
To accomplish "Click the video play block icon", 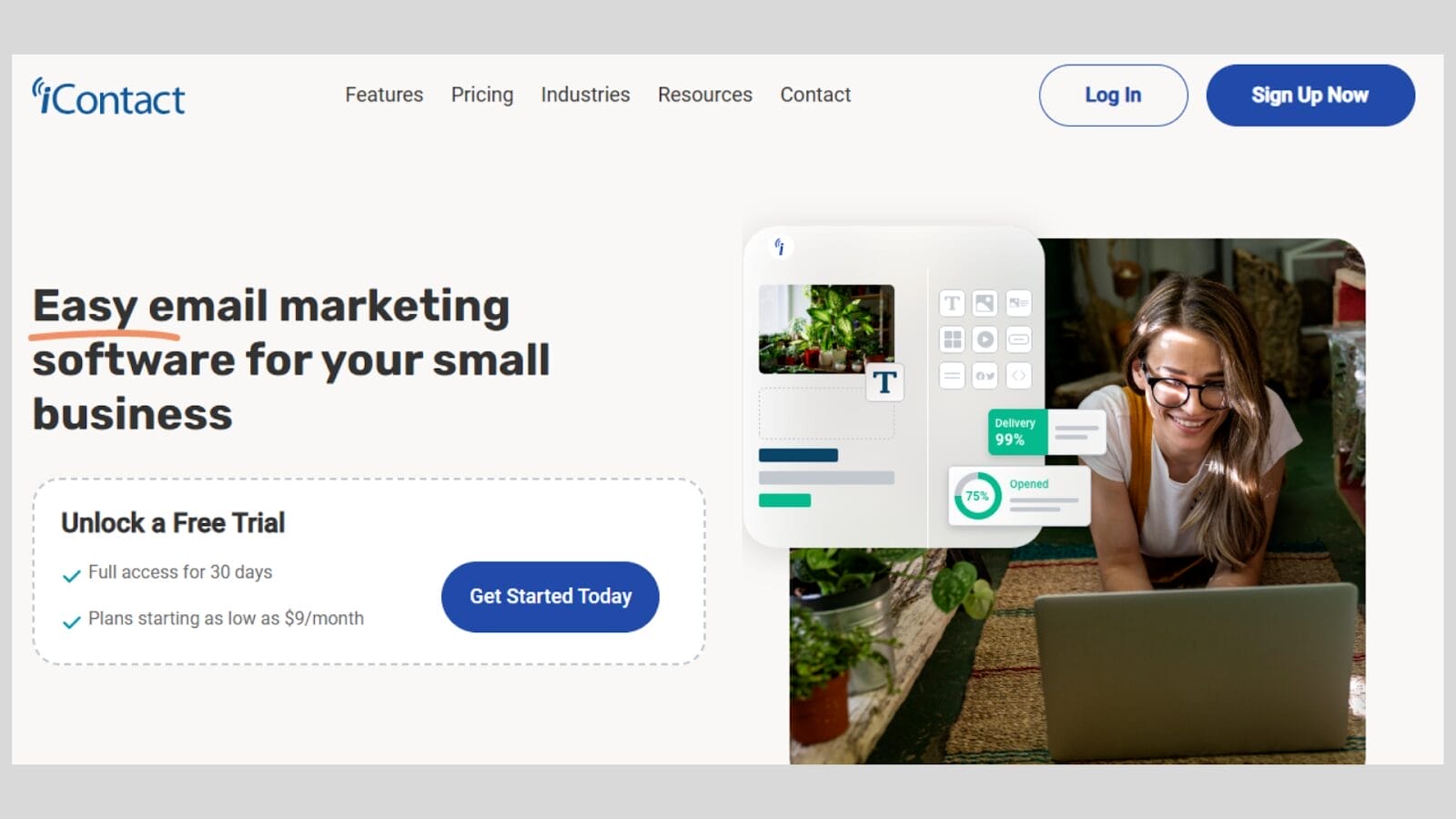I will coord(985,339).
